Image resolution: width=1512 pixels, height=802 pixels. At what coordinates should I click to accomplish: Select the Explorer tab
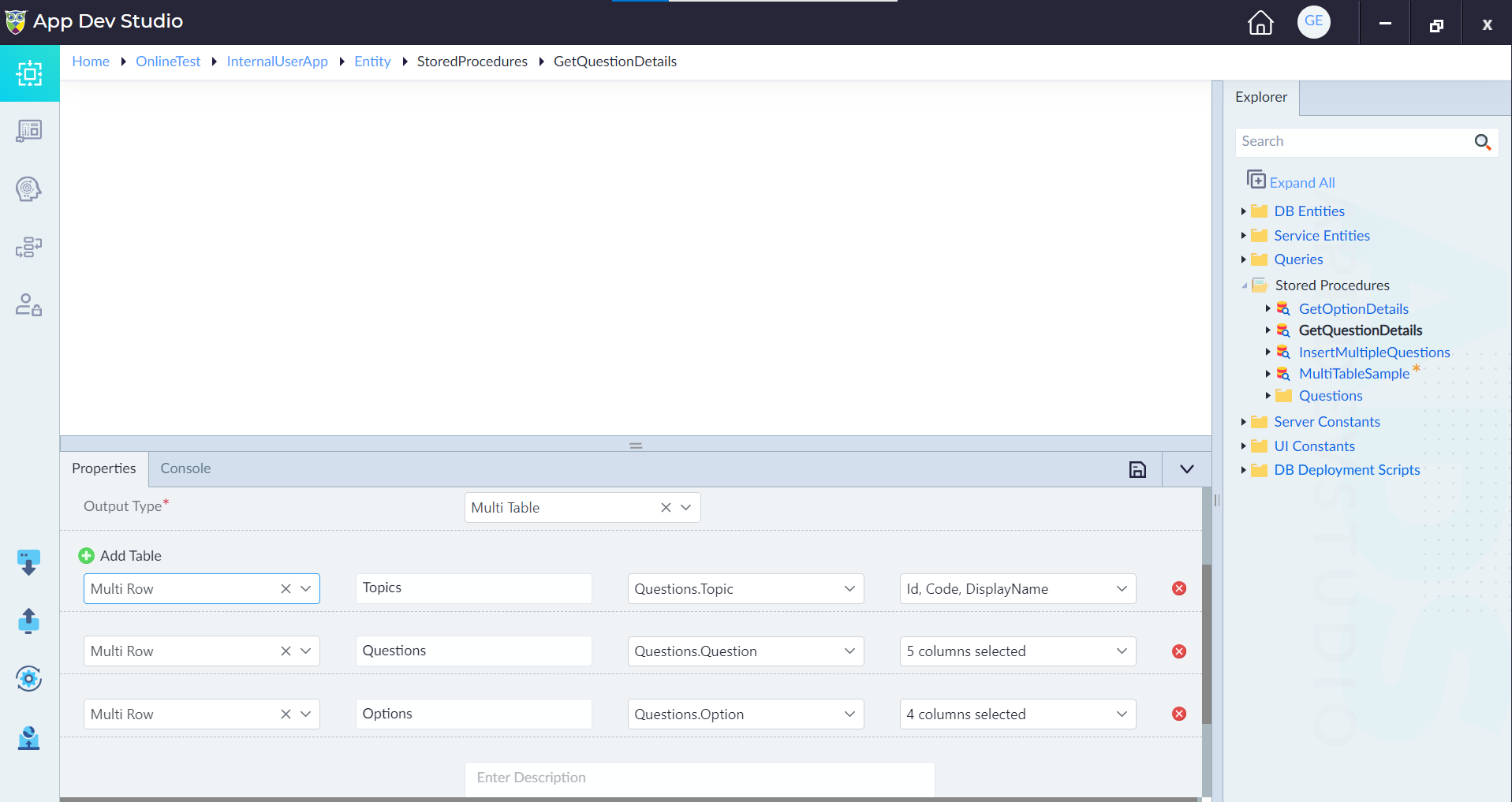(1261, 97)
